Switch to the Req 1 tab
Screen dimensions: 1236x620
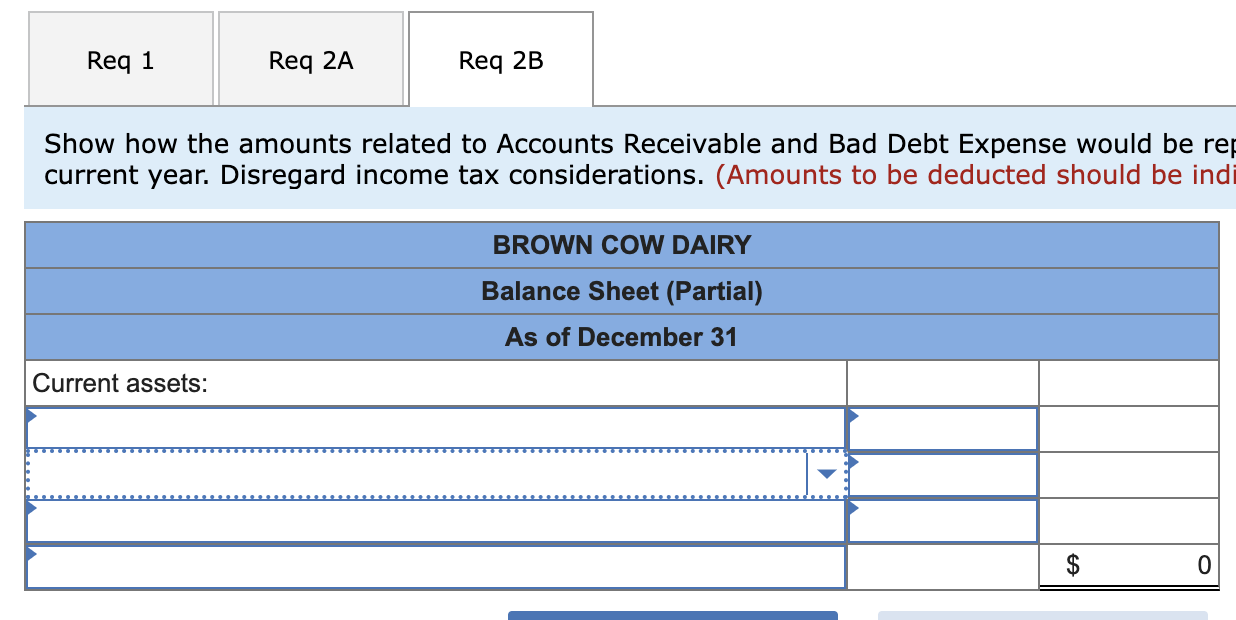[x=120, y=59]
